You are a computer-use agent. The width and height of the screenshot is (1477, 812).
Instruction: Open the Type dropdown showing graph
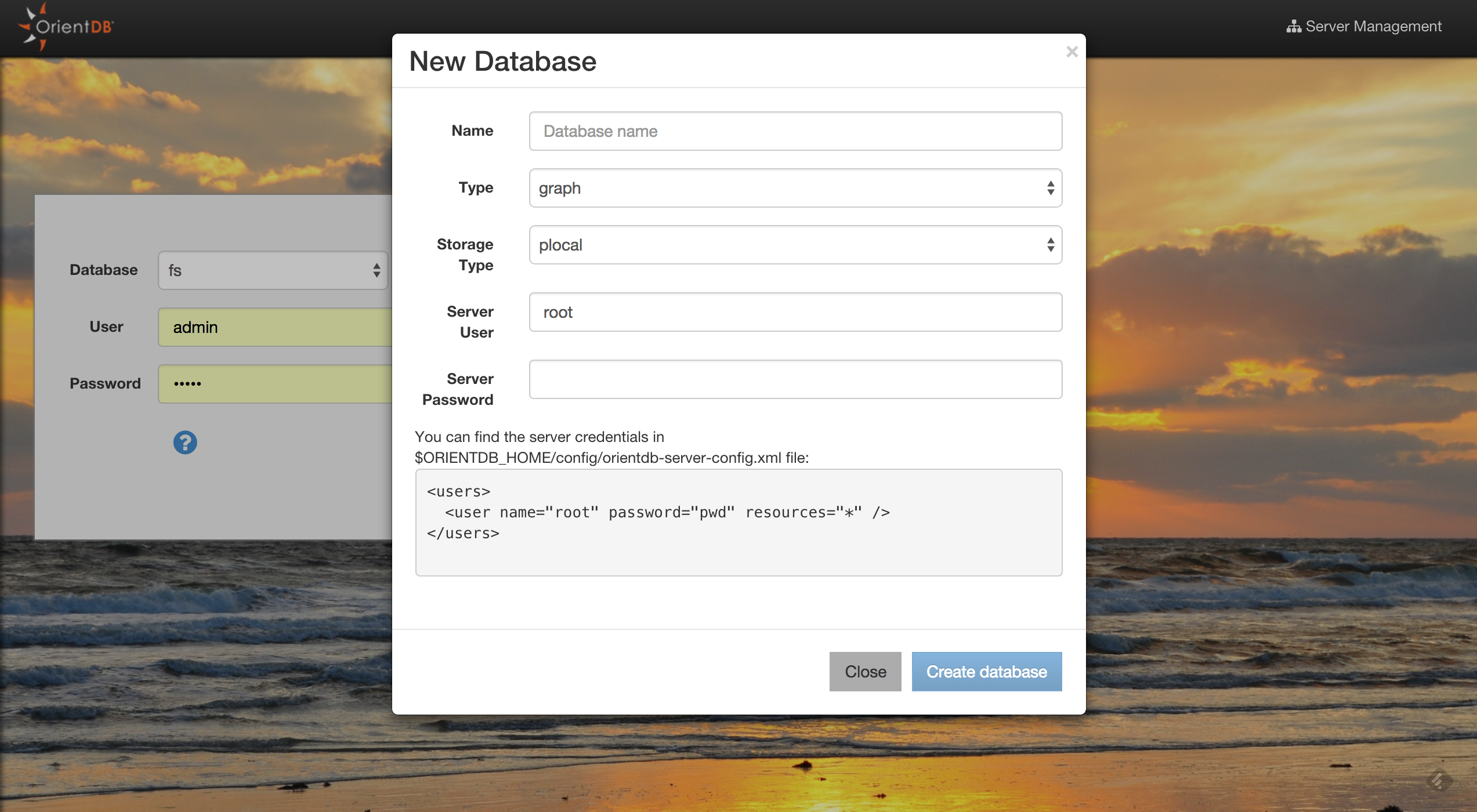tap(795, 187)
